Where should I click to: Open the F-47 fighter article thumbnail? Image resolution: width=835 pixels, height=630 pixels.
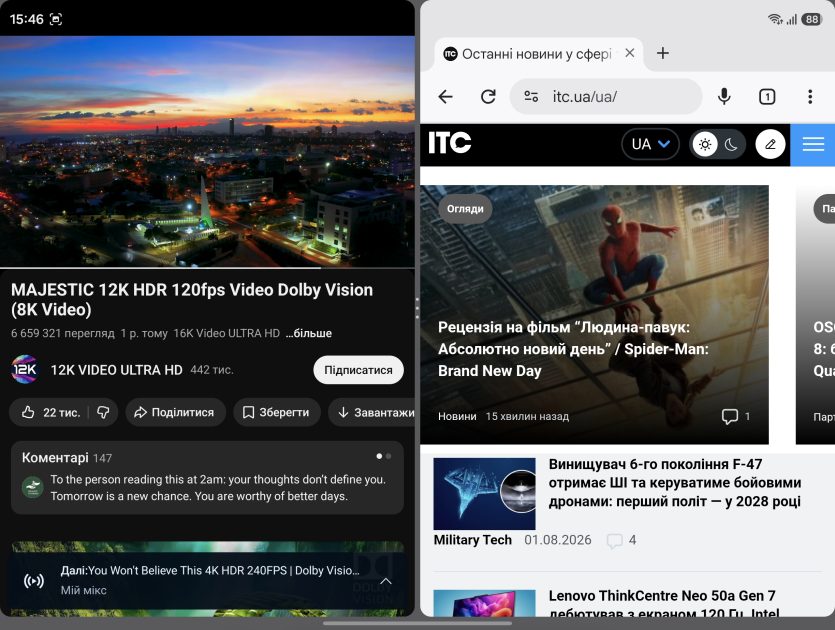[484, 494]
